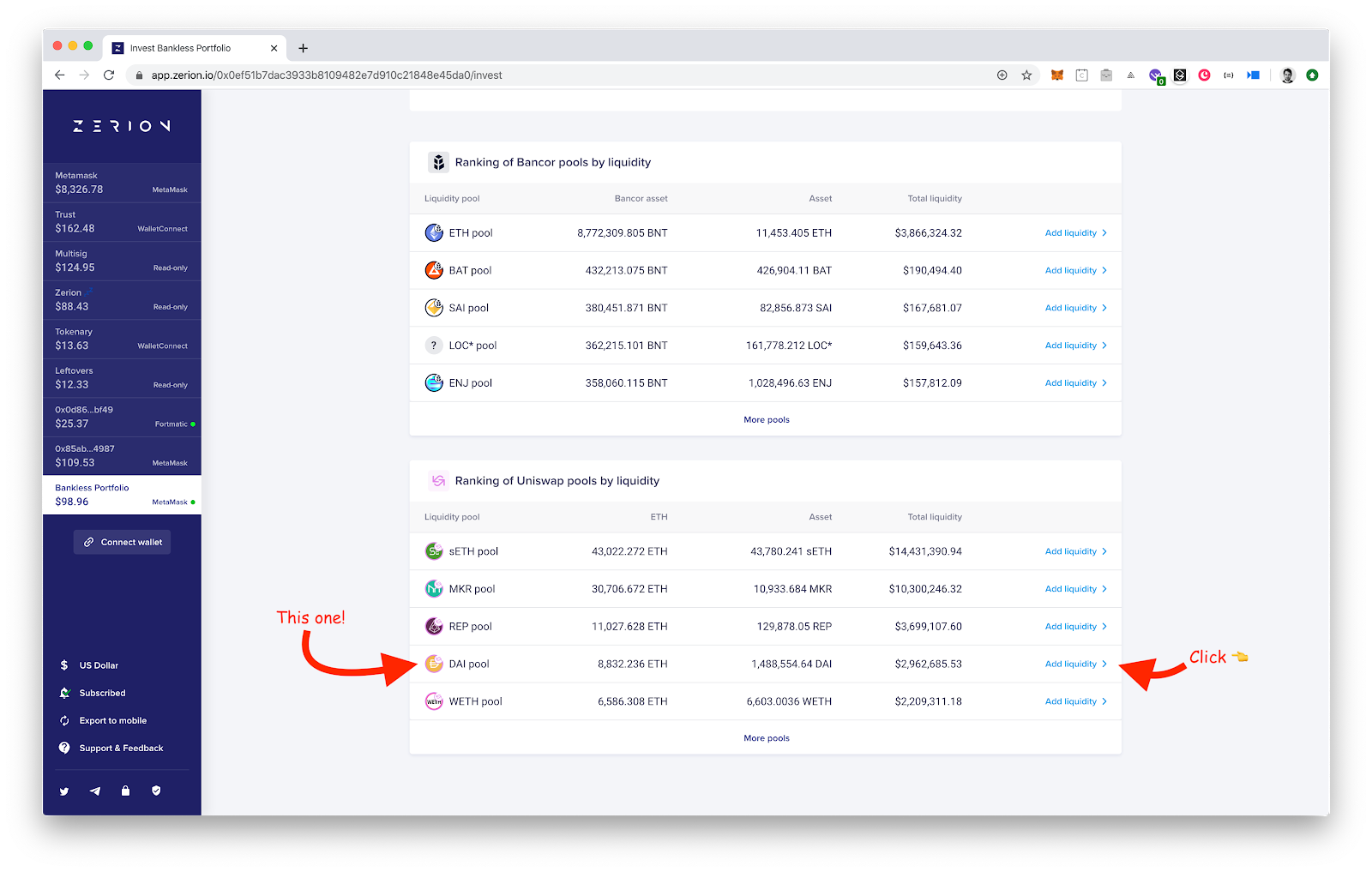Open the MetaMask fox extension icon
Screen dimensions: 1372x872
(x=1057, y=75)
